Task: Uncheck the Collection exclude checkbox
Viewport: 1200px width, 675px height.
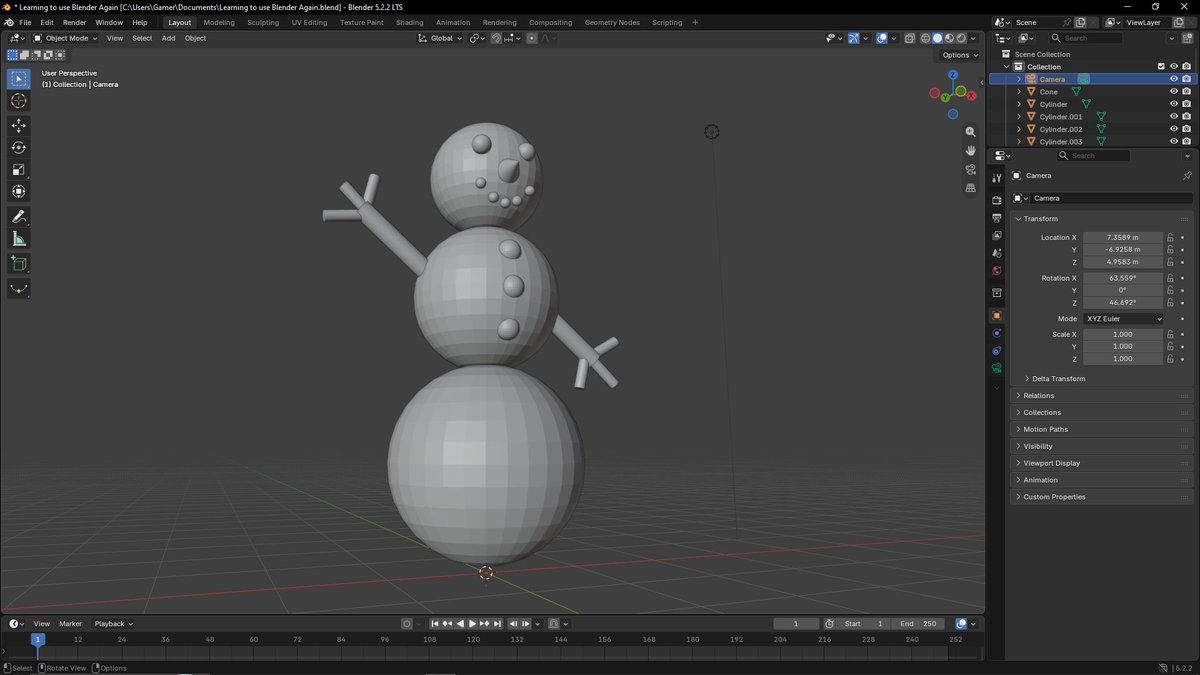Action: coord(1161,66)
